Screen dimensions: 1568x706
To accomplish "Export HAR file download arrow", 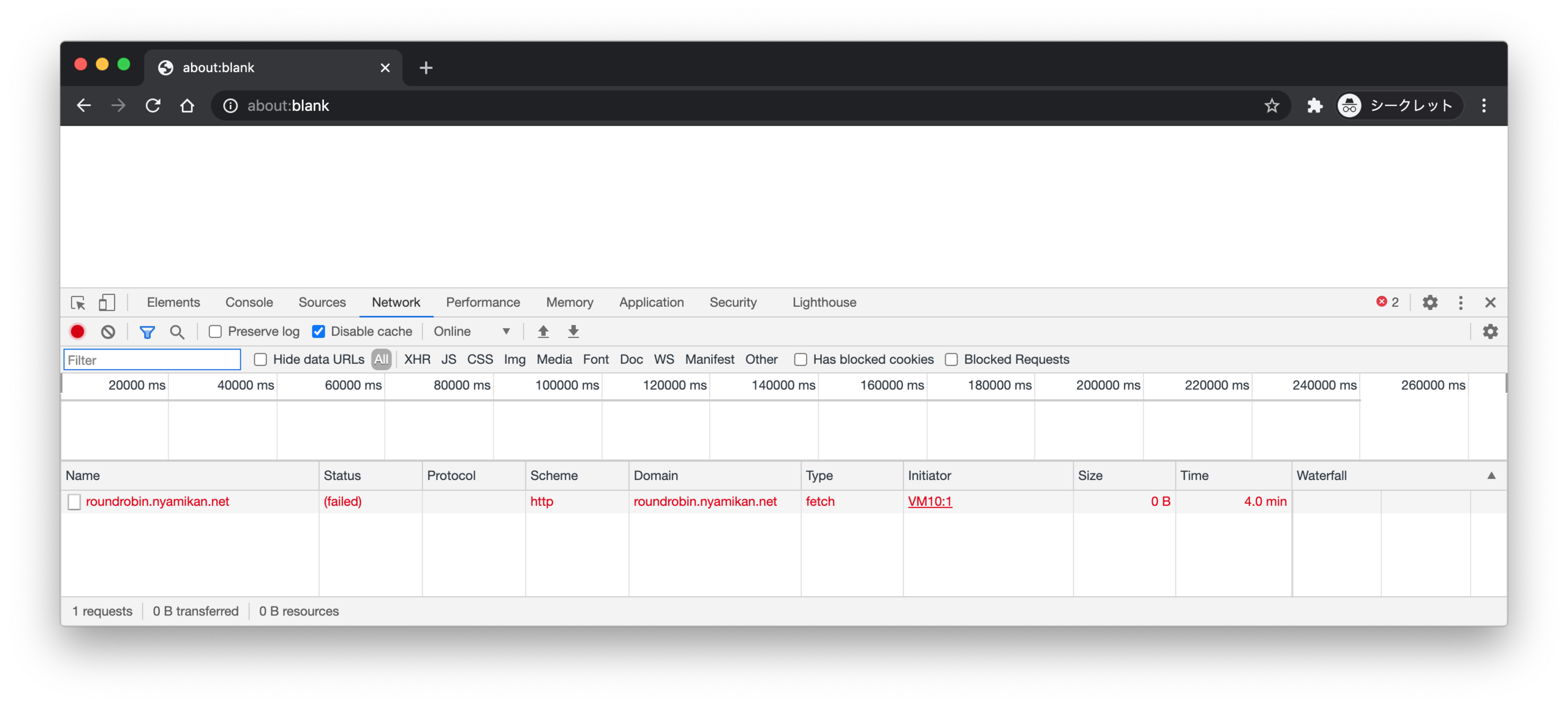I will click(x=573, y=331).
